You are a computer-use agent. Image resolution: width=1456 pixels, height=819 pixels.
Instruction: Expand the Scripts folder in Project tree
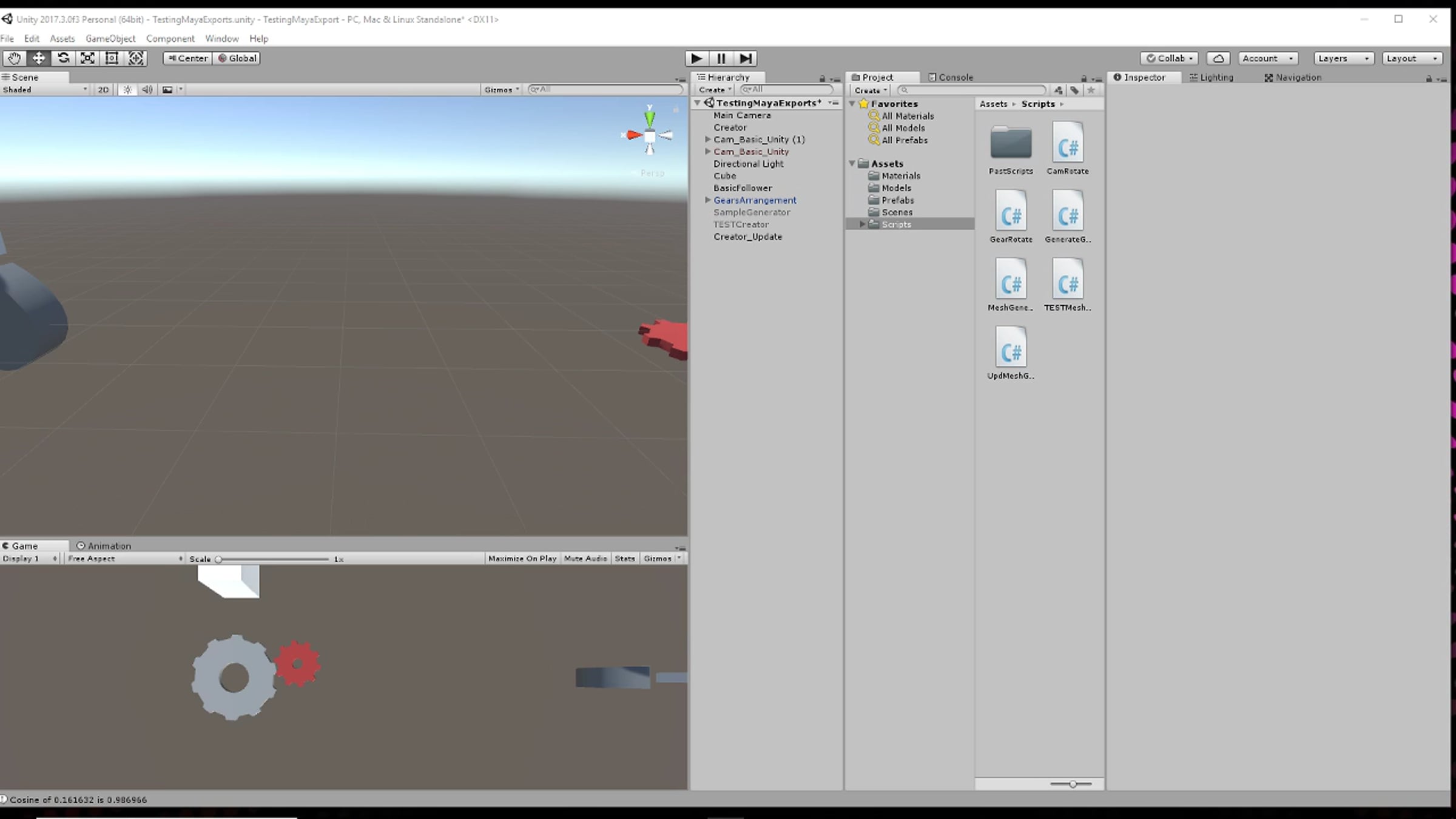(x=862, y=224)
